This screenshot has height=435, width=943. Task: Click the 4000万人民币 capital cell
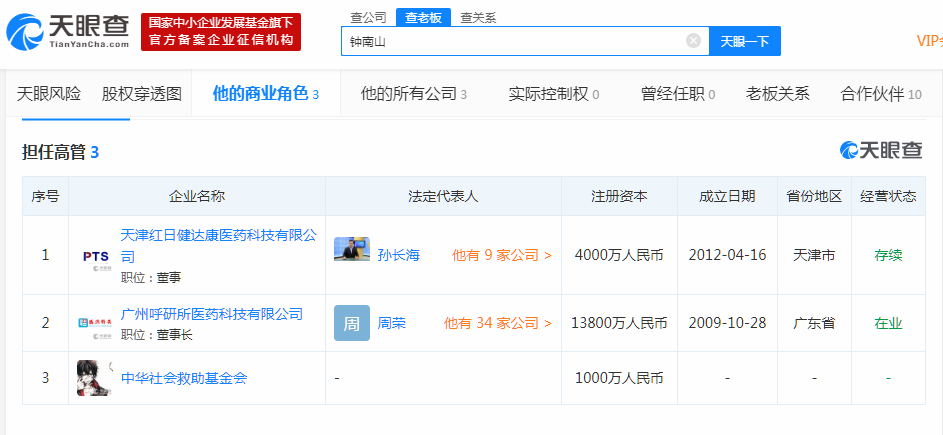[619, 255]
